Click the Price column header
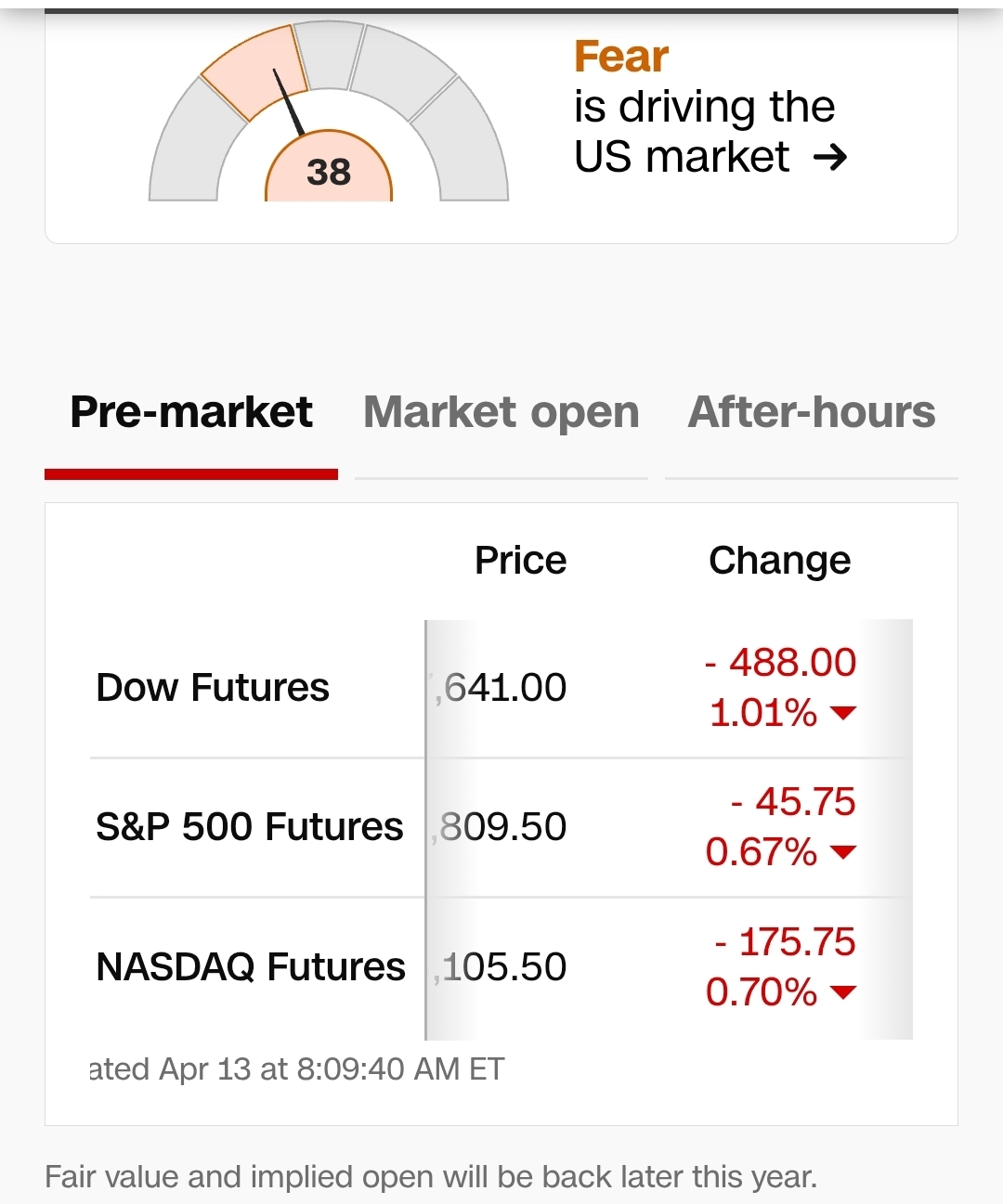The width and height of the screenshot is (1003, 1204). click(x=520, y=561)
